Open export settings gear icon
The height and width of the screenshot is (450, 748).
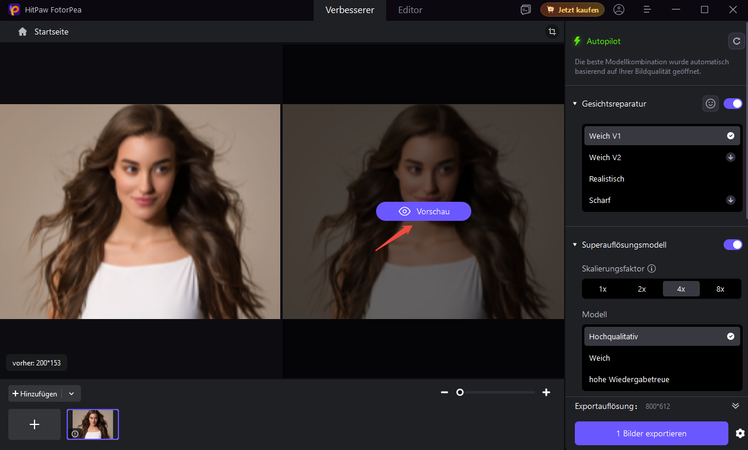tap(740, 433)
